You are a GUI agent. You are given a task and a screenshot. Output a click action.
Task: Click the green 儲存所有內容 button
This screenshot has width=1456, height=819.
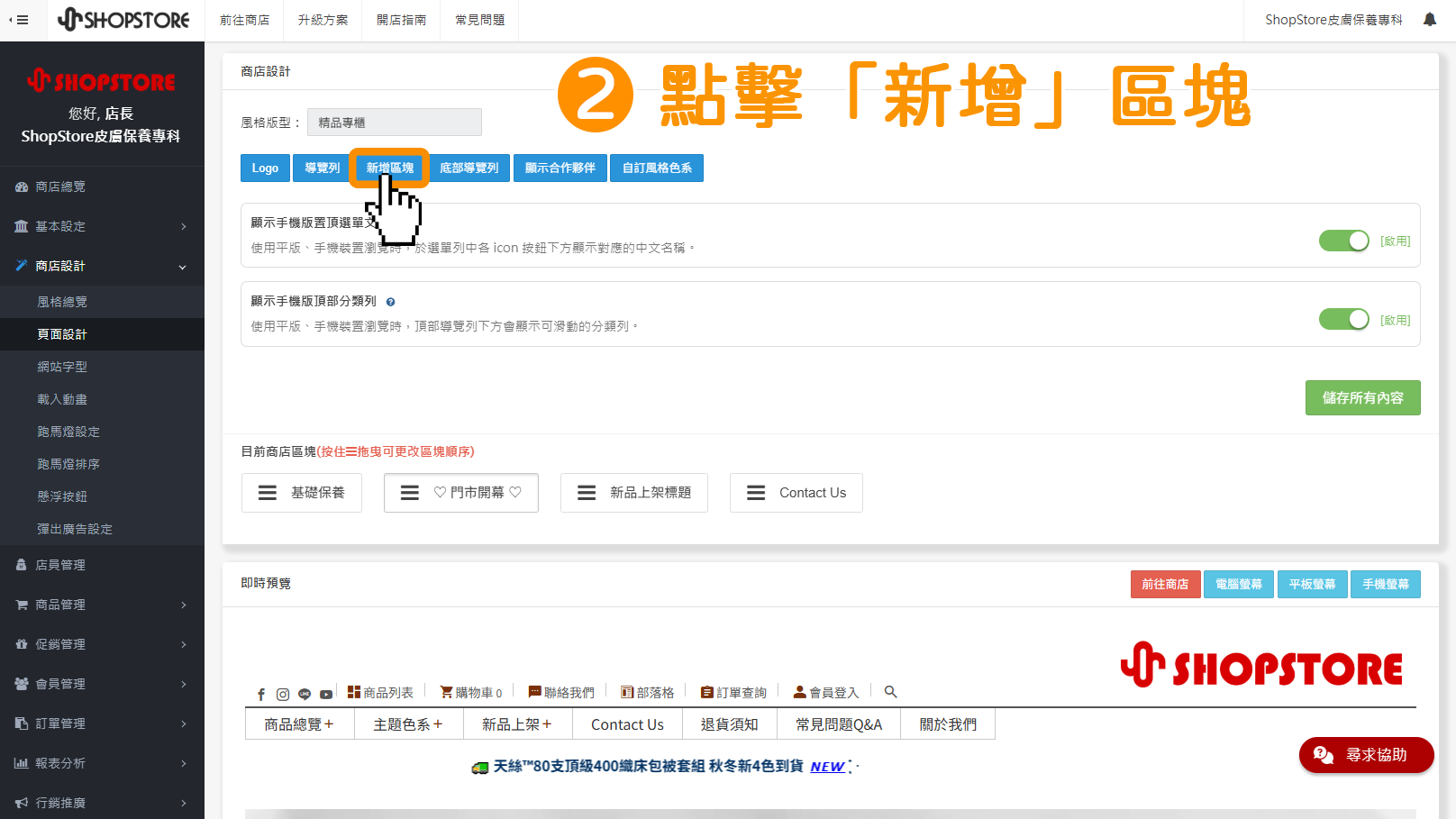click(1362, 397)
